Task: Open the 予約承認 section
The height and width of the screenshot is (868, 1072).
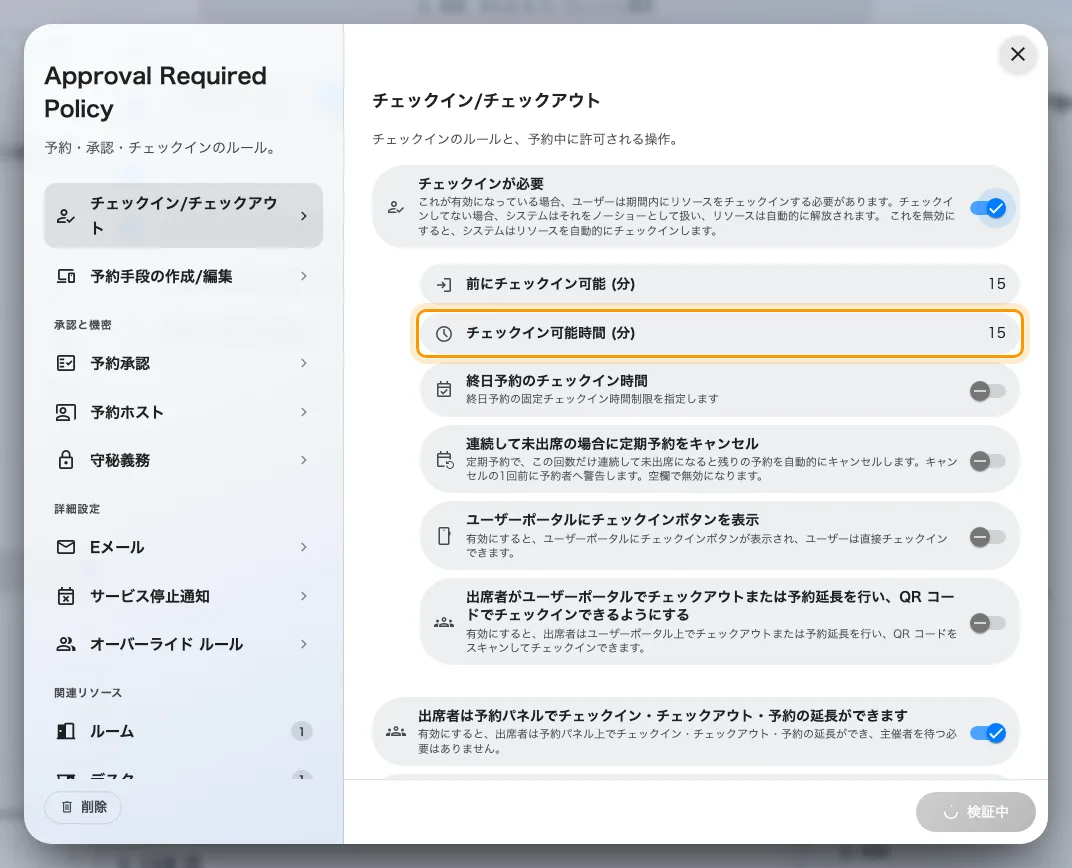Action: tap(183, 363)
